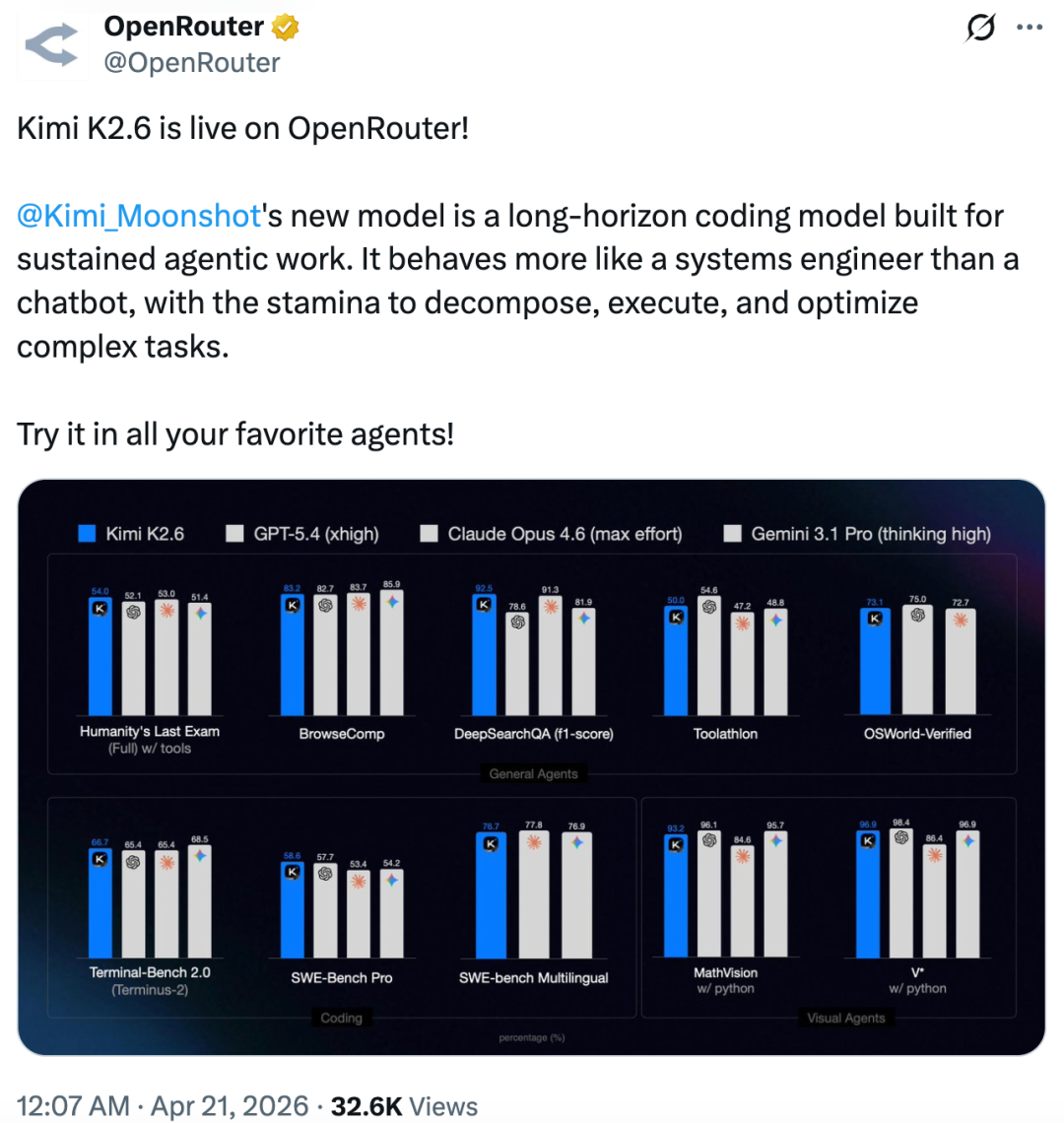This screenshot has width=1064, height=1123.
Task: Click the tweet timestamp 12:07 AM
Action: tap(74, 1106)
